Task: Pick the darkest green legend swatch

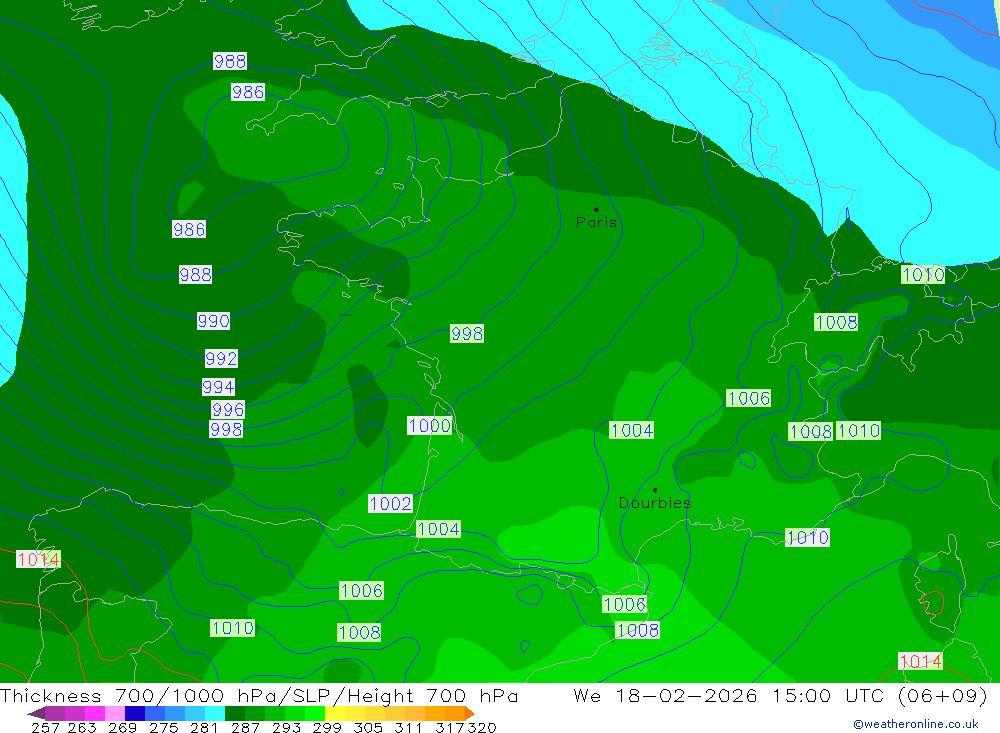Action: point(235,713)
